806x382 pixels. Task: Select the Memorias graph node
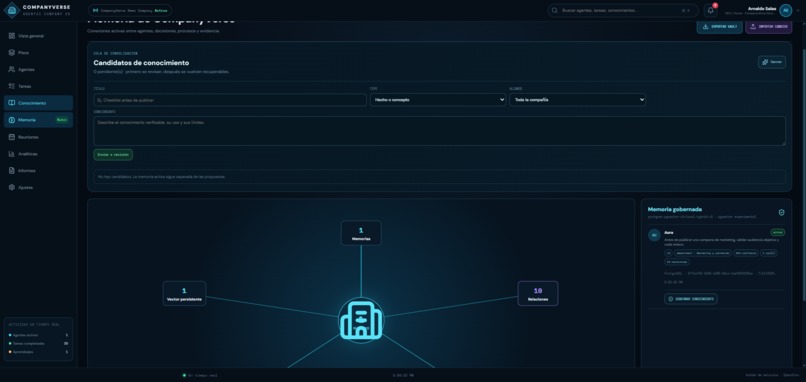click(361, 233)
